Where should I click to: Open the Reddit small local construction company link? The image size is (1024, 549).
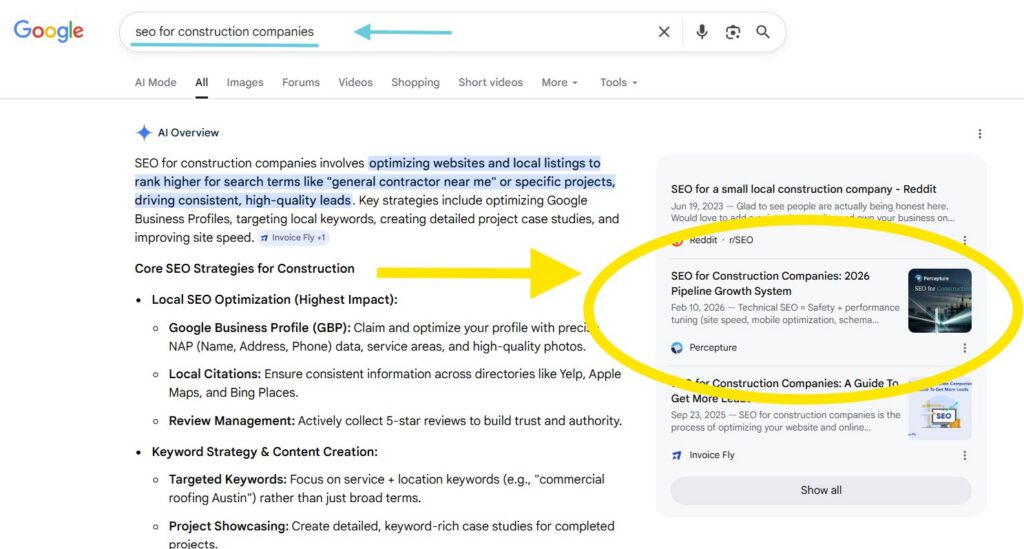click(x=803, y=189)
